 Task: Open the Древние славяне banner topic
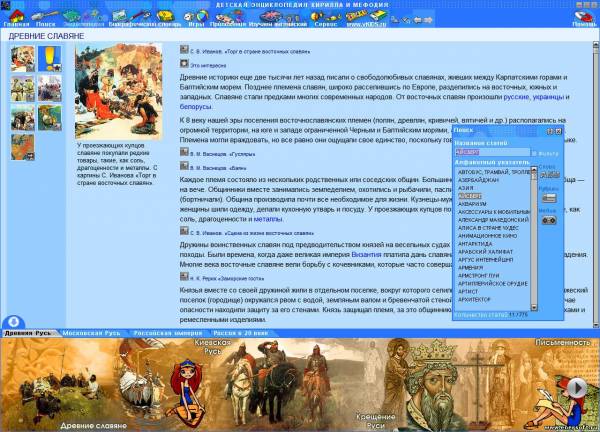tap(94, 425)
